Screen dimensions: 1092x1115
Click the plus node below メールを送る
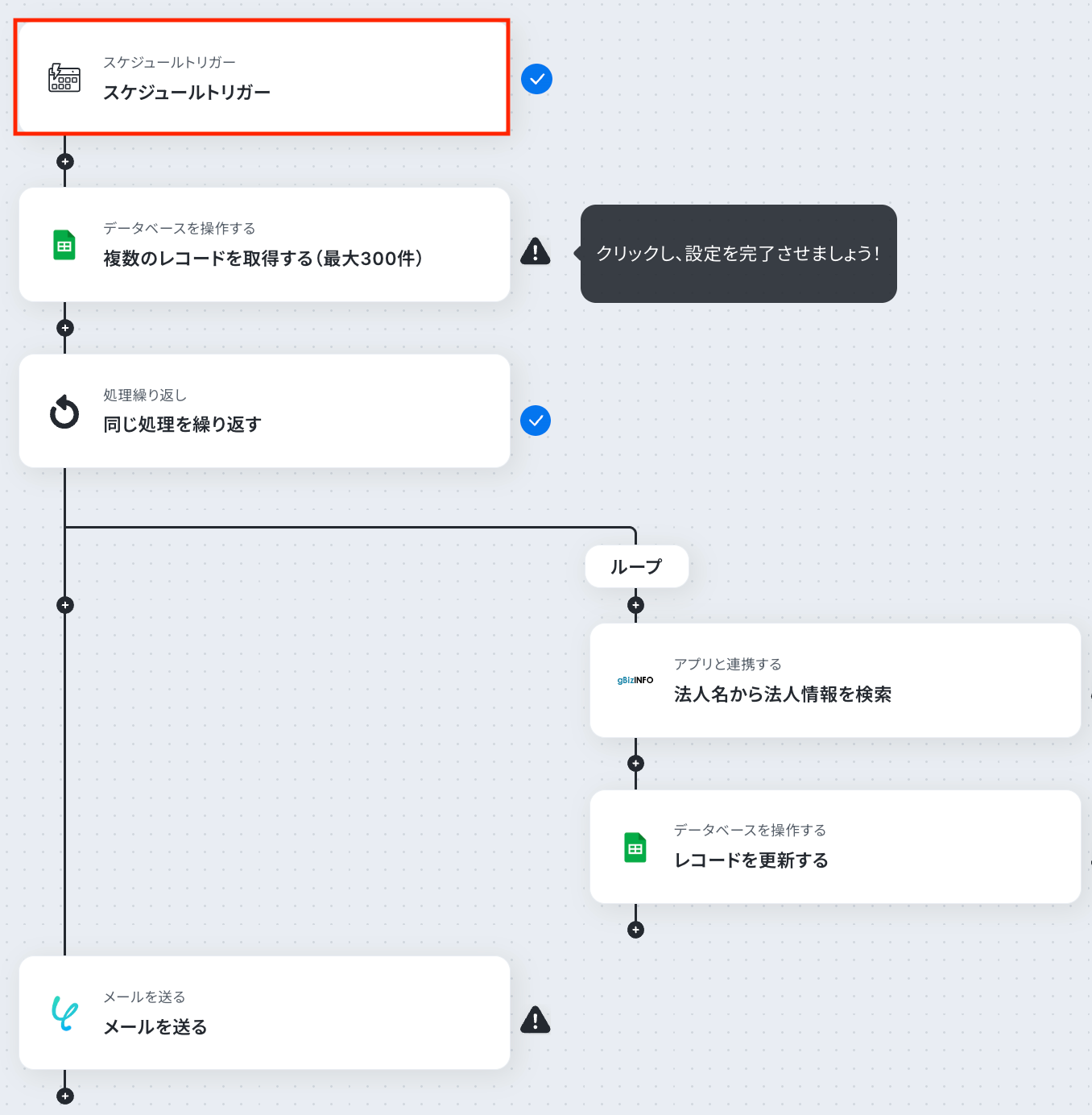click(x=65, y=1096)
